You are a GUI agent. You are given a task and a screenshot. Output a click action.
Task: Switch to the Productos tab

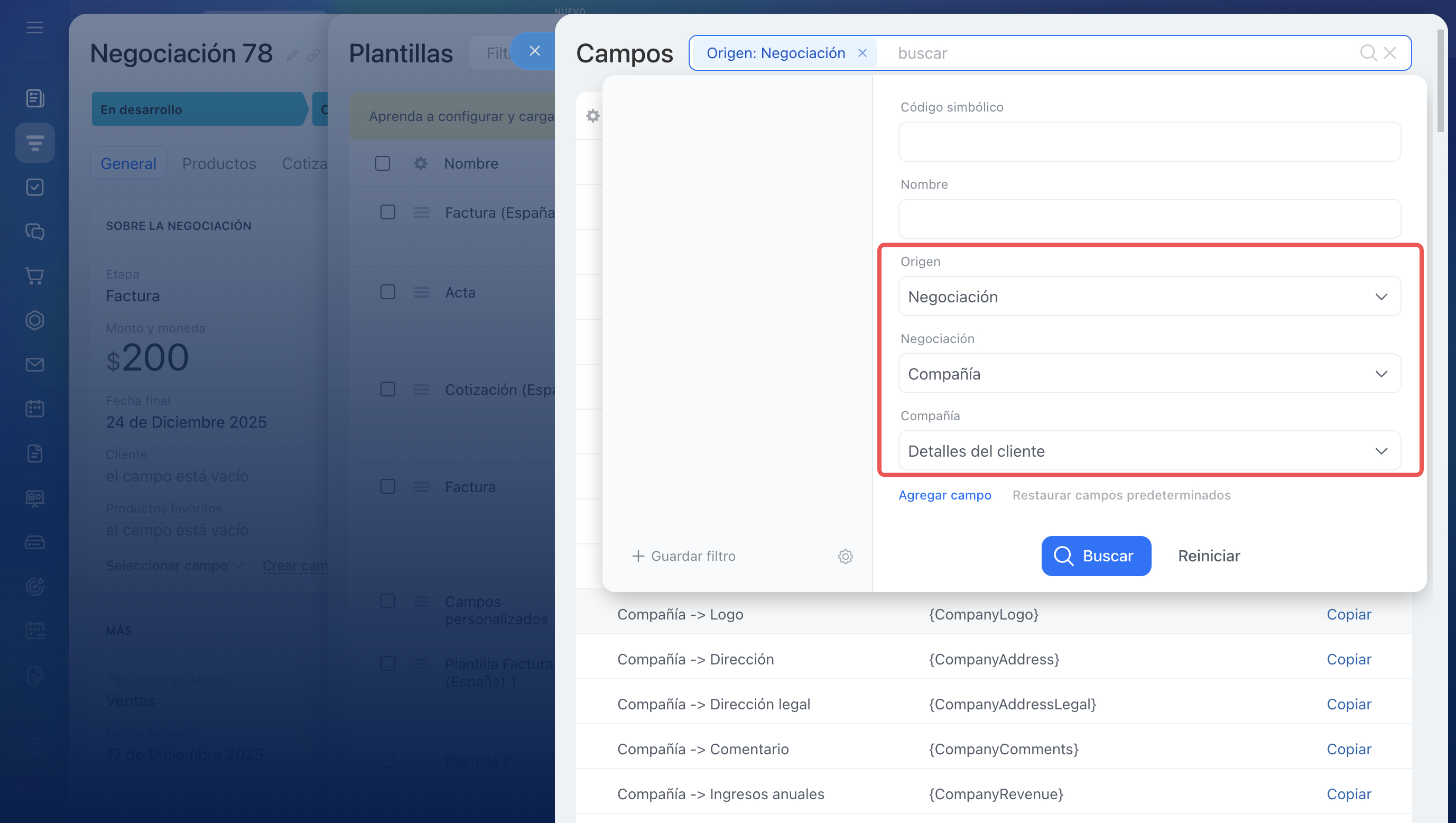[x=219, y=163]
